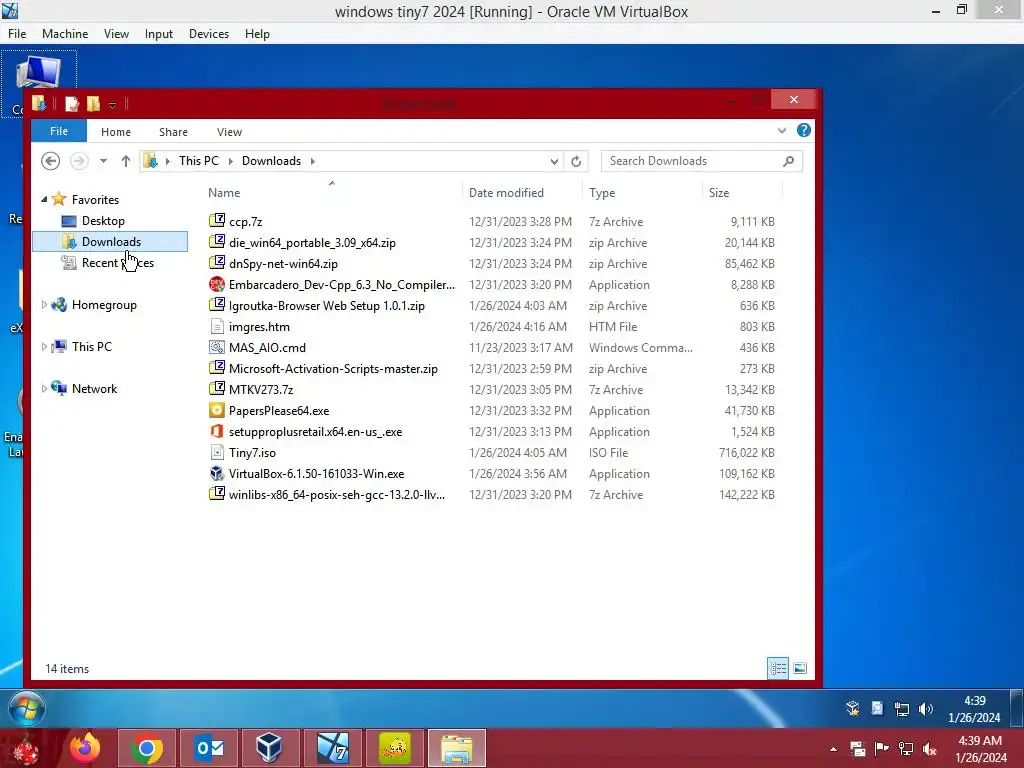Image resolution: width=1024 pixels, height=768 pixels.
Task: Open Outlook from host taskbar
Action: (x=210, y=748)
